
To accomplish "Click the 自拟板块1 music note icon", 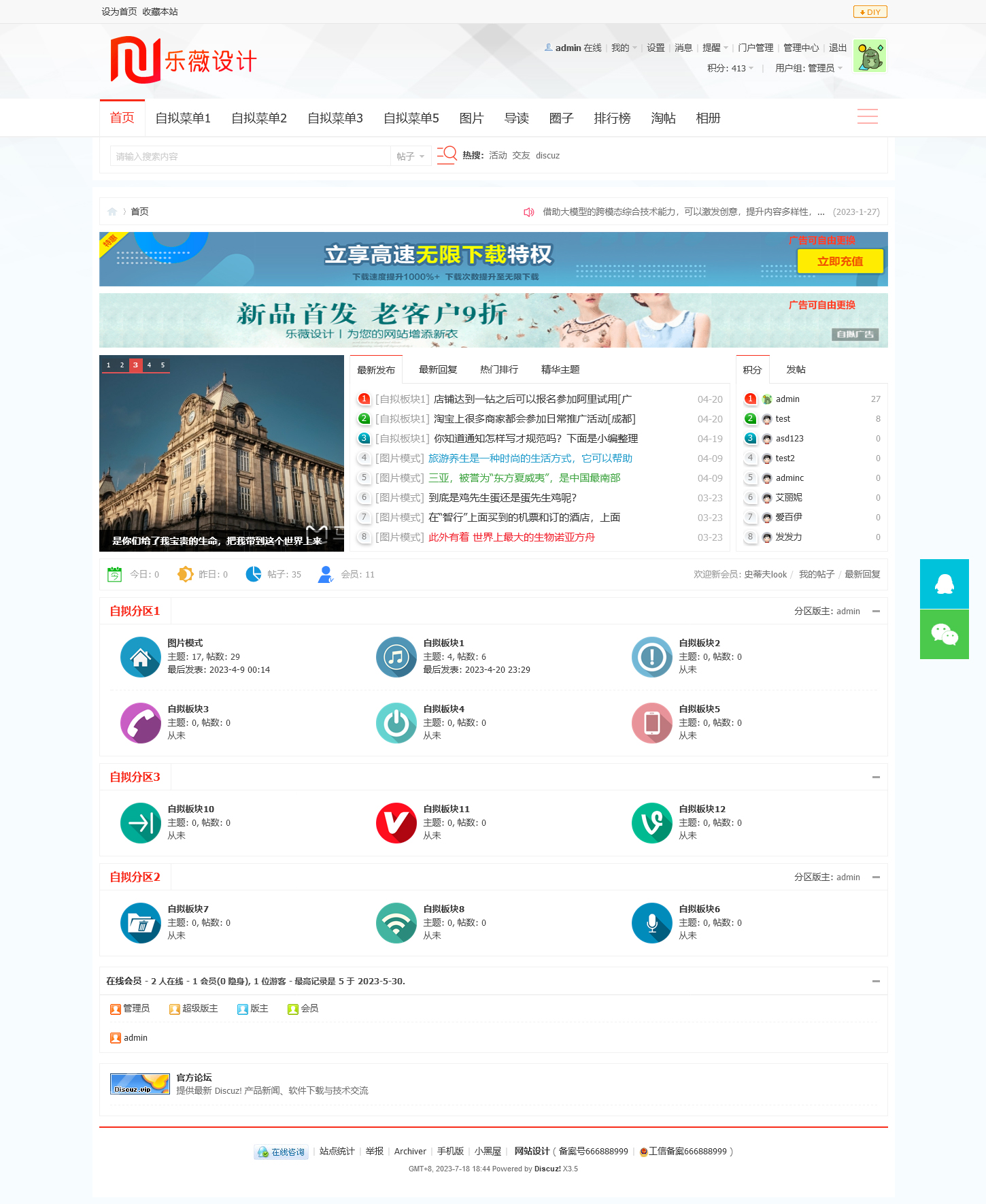I will 396,657.
